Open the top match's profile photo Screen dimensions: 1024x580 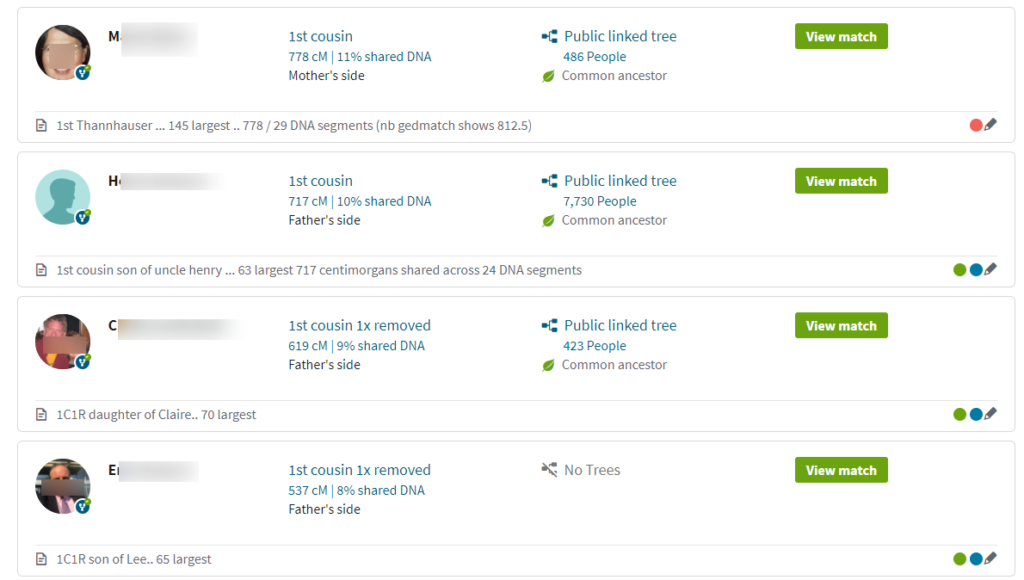63,52
